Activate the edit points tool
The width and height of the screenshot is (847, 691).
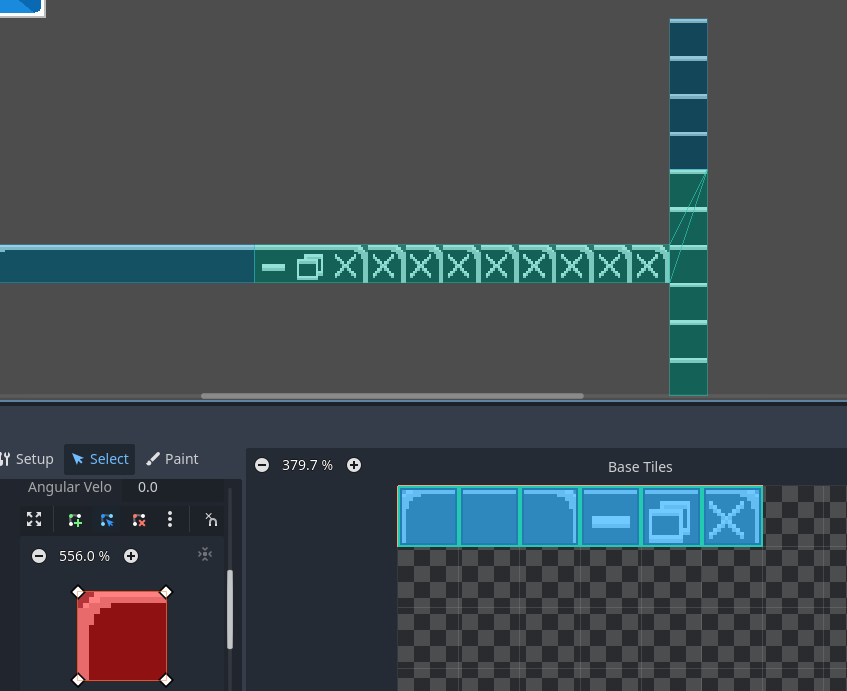[x=107, y=520]
